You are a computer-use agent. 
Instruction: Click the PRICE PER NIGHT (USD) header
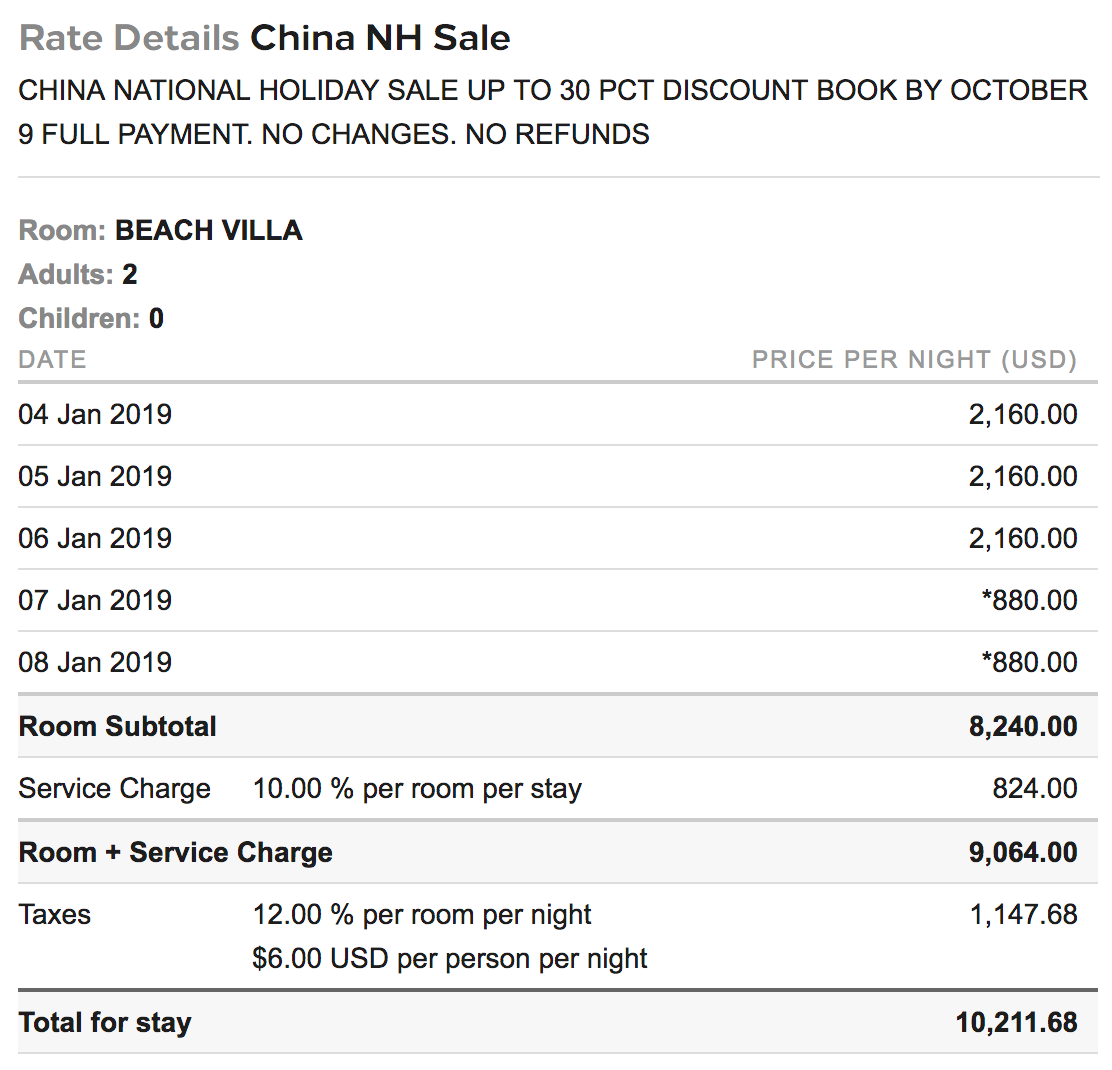point(914,359)
